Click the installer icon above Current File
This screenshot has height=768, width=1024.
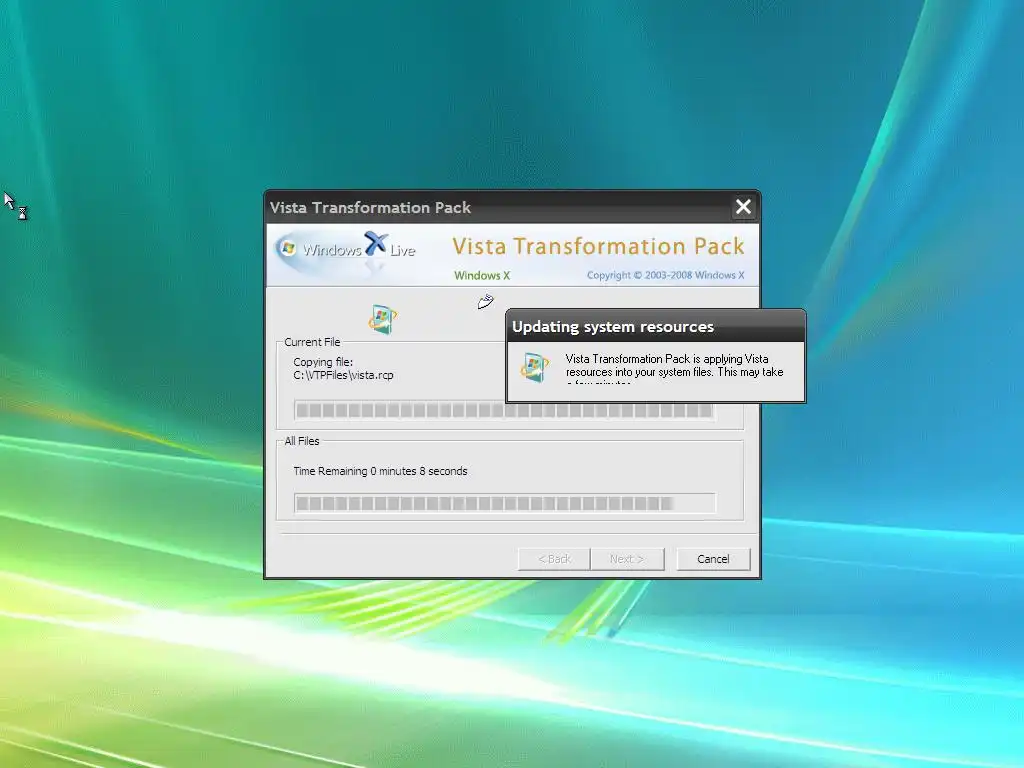coord(383,319)
